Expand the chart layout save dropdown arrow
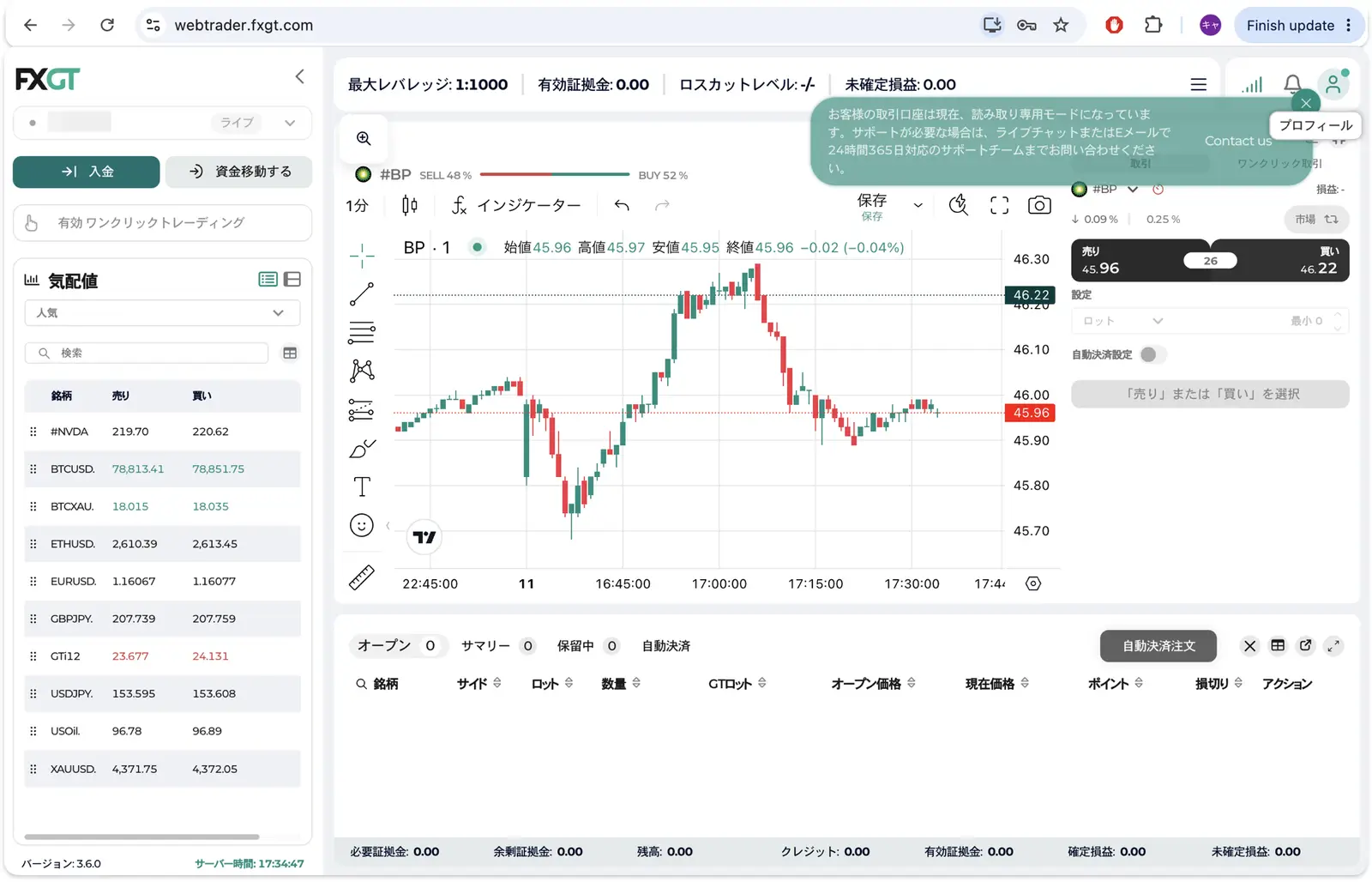The height and width of the screenshot is (882, 1372). click(x=918, y=205)
